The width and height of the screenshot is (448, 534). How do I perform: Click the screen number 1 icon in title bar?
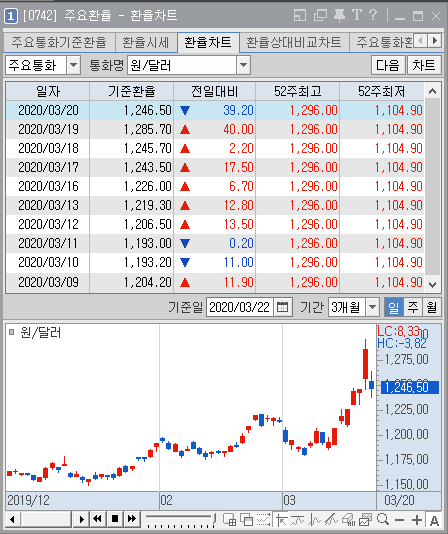click(11, 16)
